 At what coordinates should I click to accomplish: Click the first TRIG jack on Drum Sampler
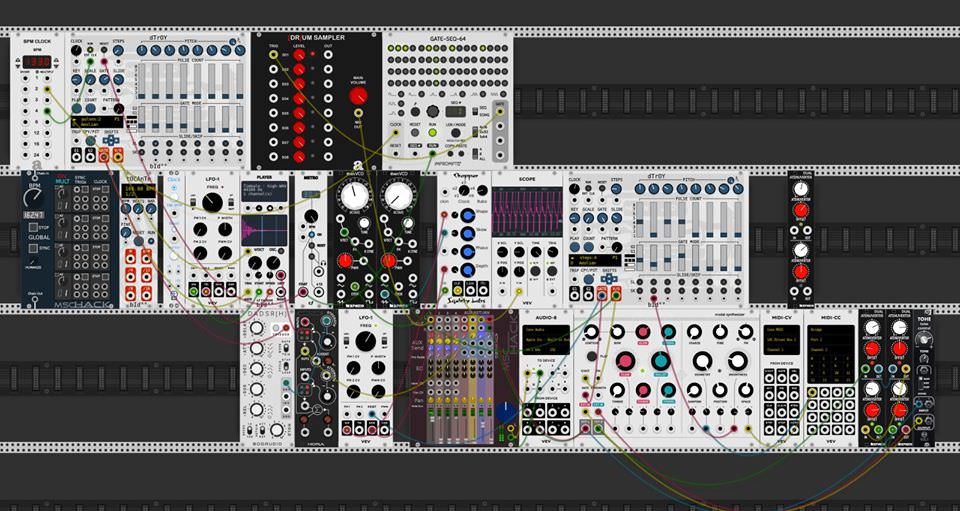[x=273, y=55]
